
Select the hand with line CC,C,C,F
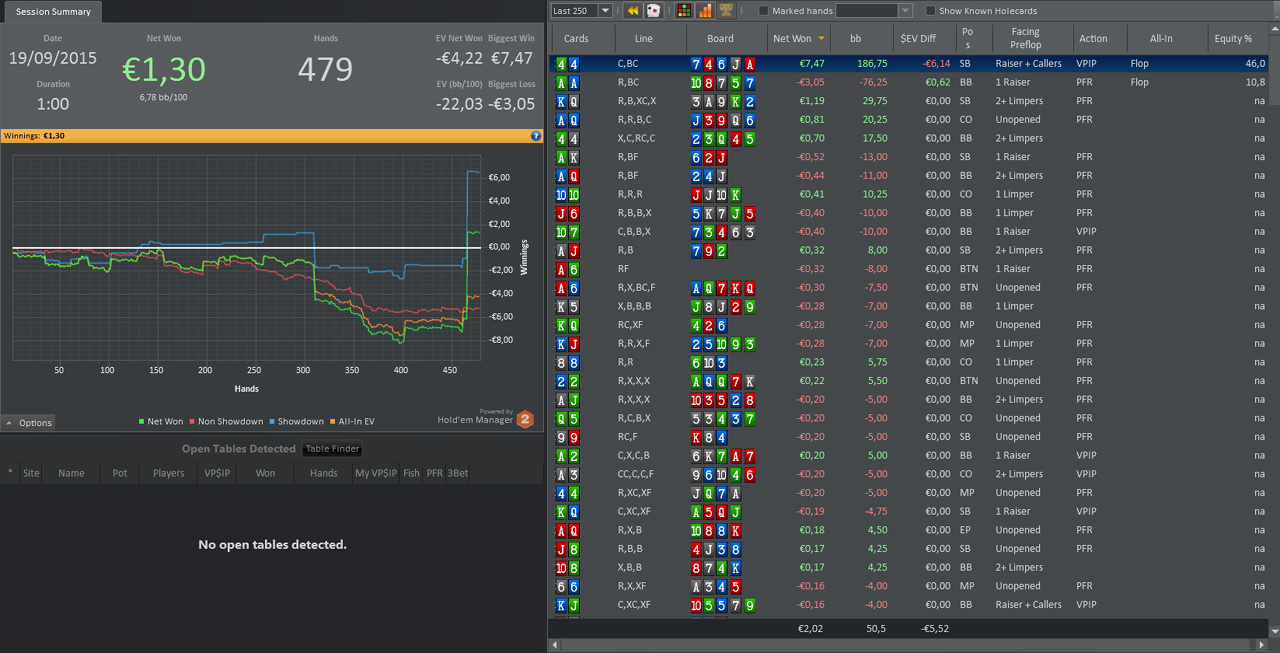tap(908, 474)
